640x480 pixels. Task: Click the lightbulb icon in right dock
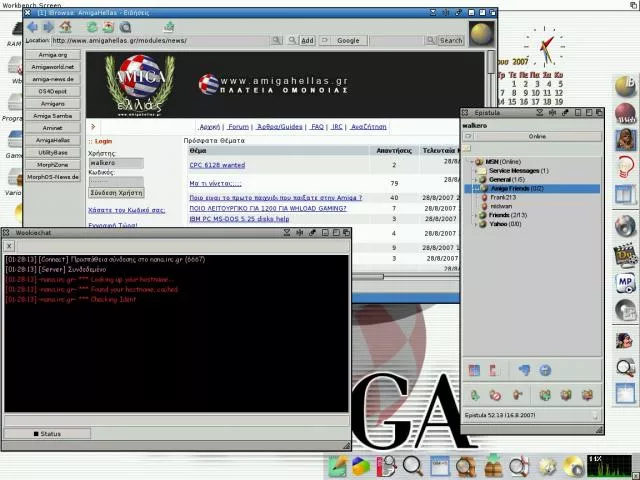626,166
